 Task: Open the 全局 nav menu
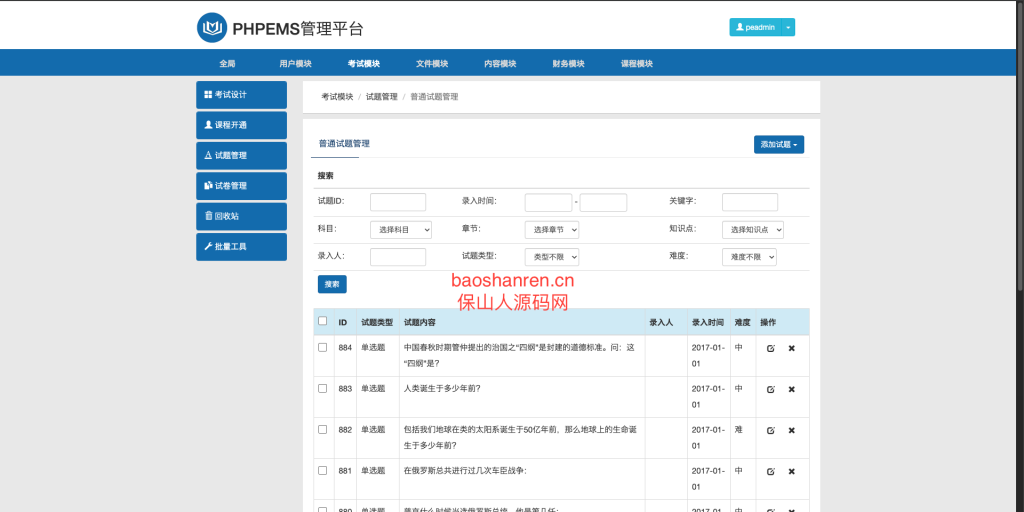point(227,63)
